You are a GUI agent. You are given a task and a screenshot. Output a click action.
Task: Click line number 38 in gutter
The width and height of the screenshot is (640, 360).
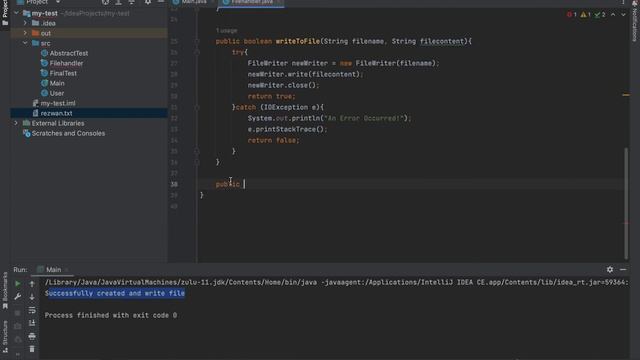(x=174, y=184)
